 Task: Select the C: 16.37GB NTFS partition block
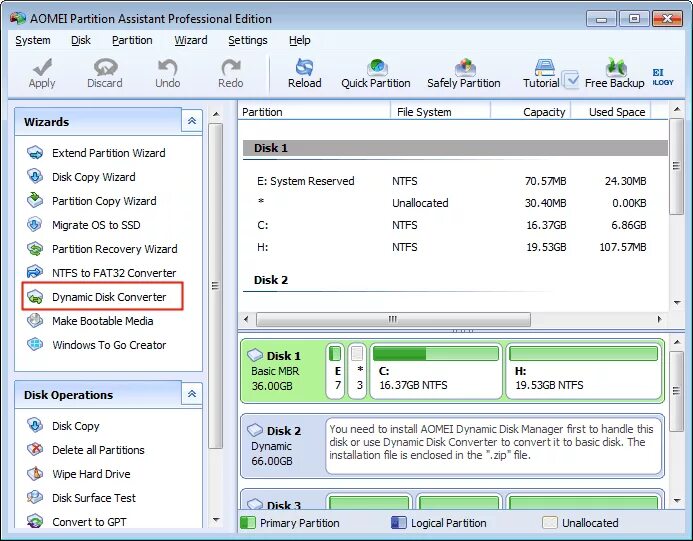(436, 371)
